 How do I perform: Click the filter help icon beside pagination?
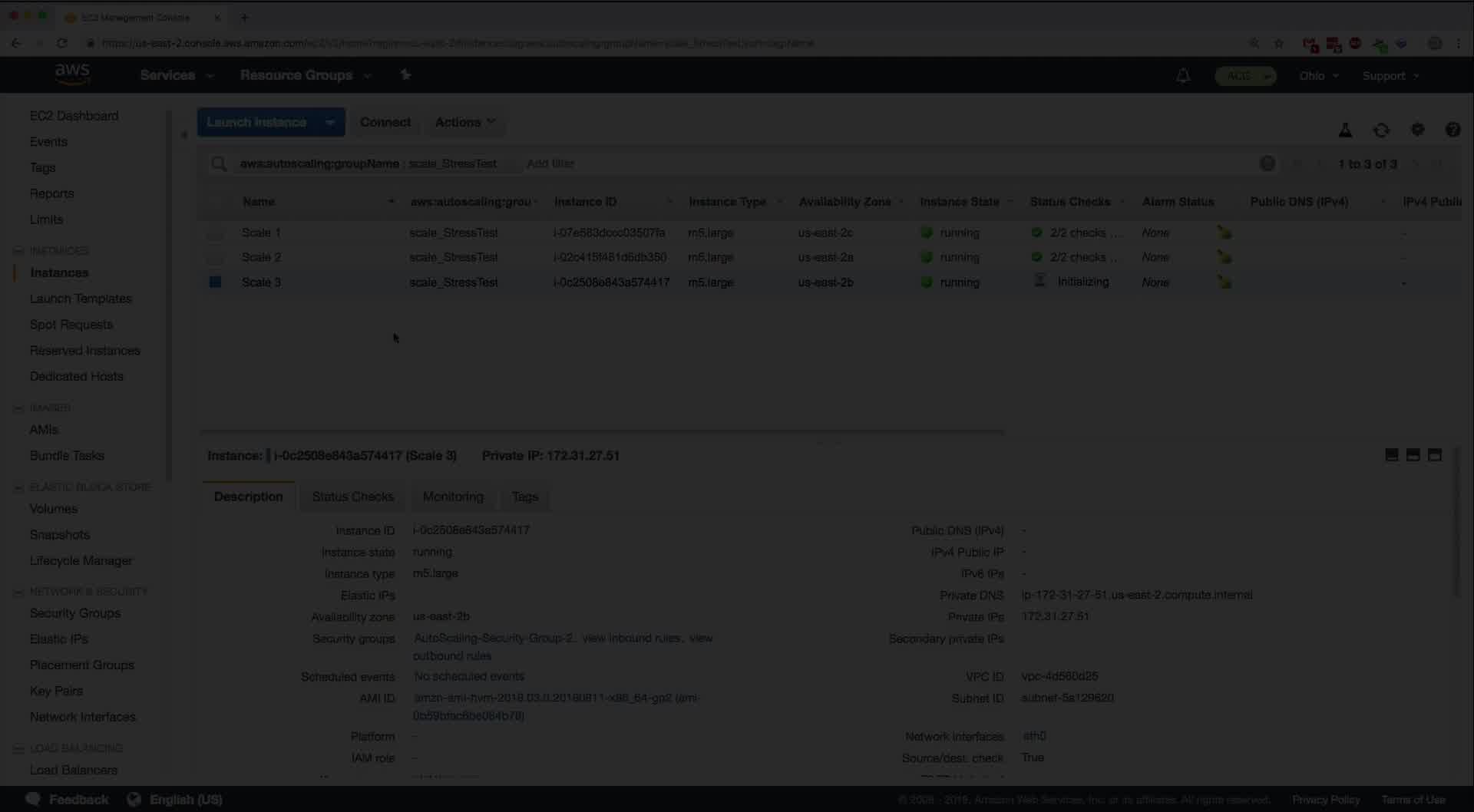click(x=1267, y=163)
